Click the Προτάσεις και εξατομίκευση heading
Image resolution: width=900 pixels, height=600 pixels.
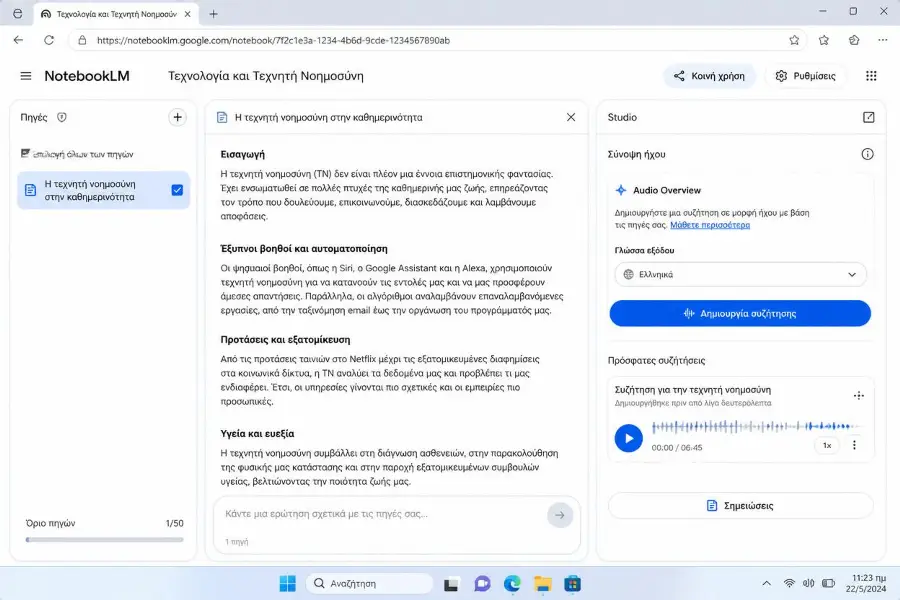(285, 339)
